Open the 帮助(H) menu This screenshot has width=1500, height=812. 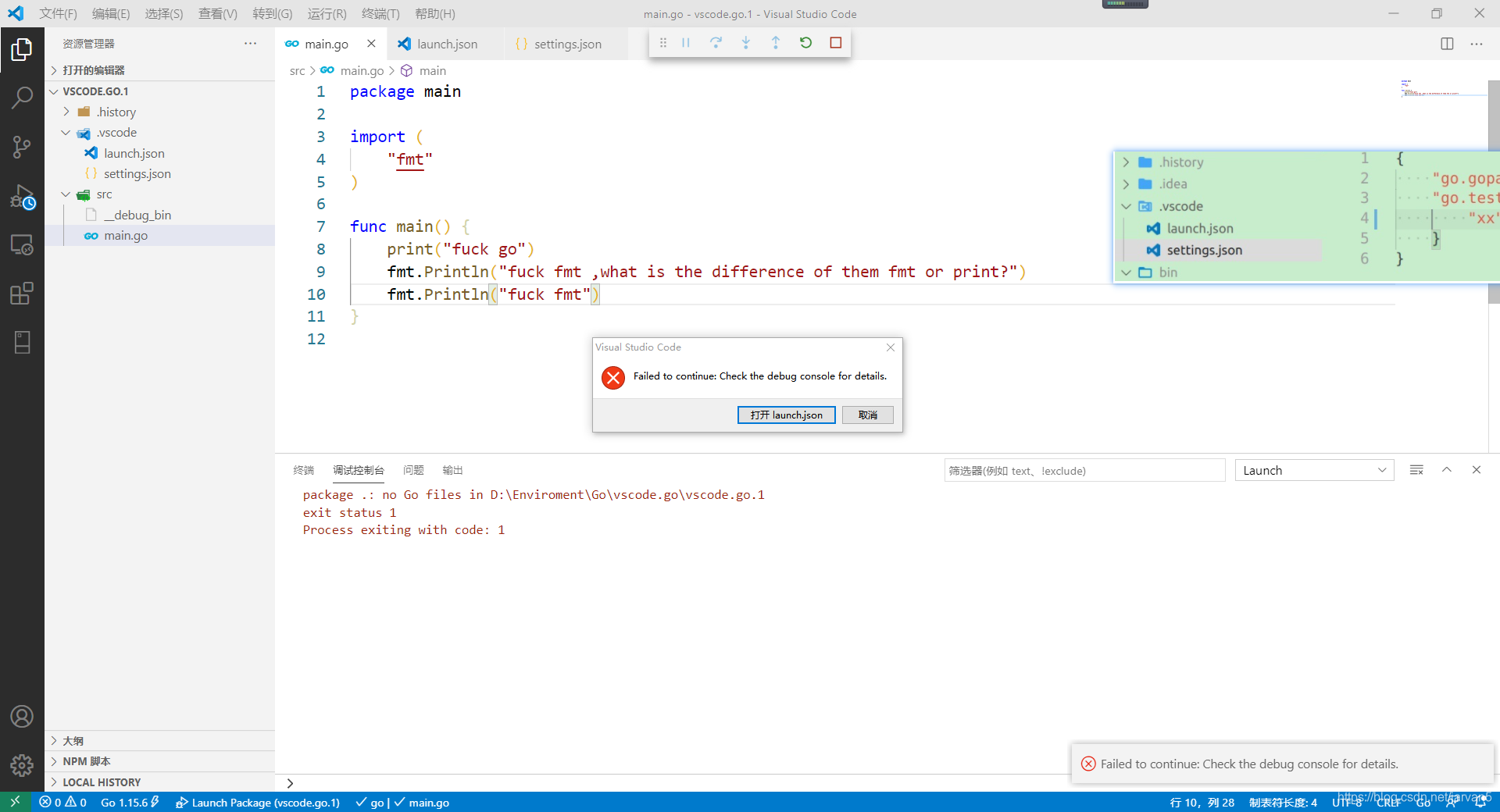(437, 13)
